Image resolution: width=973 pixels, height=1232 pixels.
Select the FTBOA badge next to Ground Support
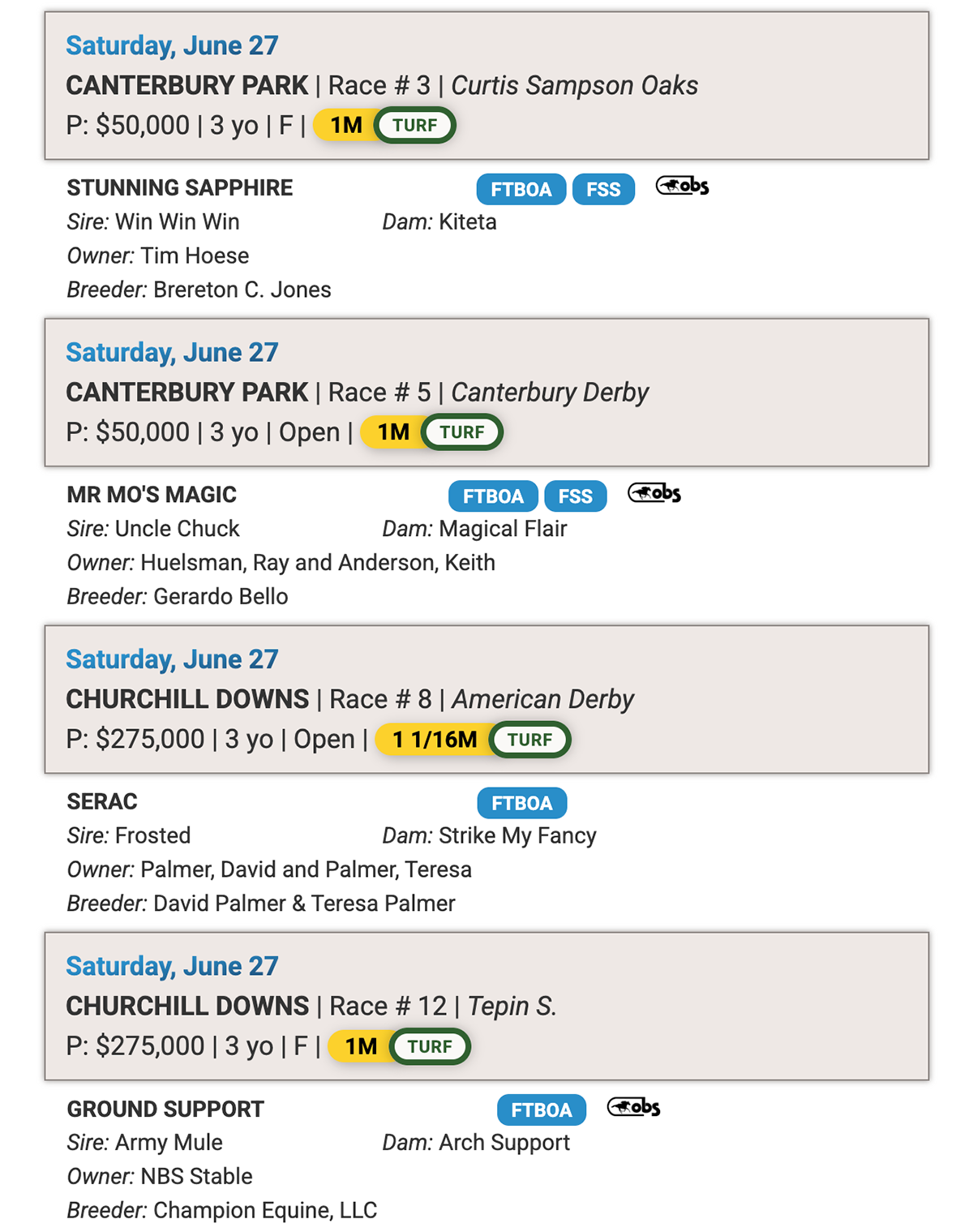click(542, 1110)
